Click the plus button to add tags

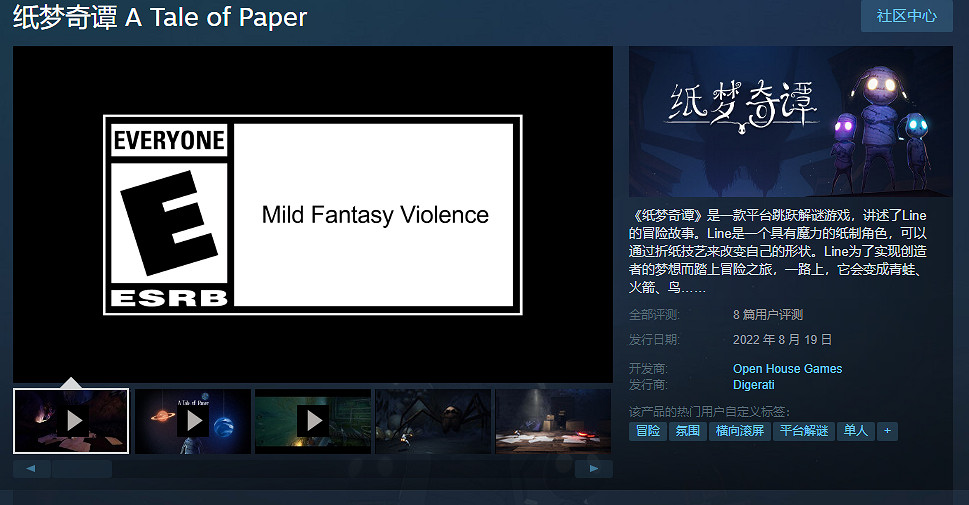click(x=887, y=431)
